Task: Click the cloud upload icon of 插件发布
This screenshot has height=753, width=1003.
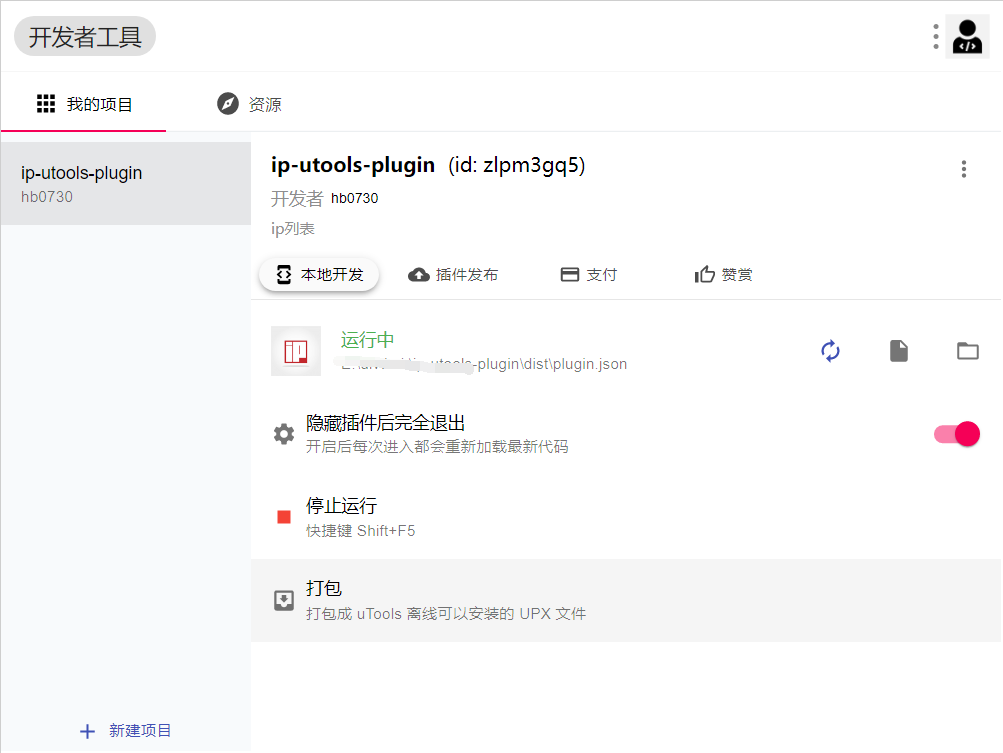Action: 419,275
